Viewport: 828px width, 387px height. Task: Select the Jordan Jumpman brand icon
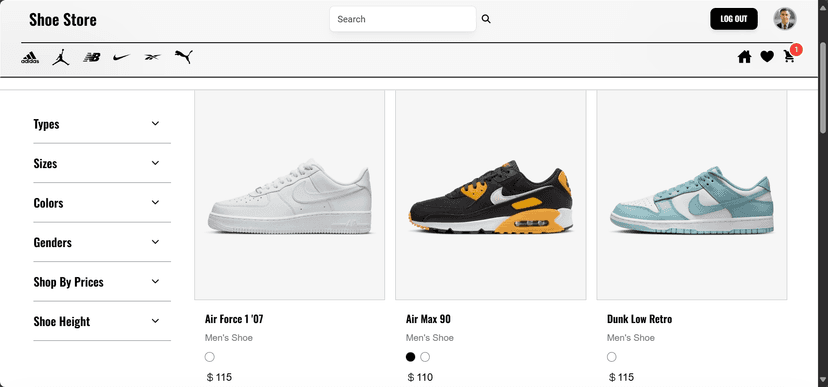point(61,57)
